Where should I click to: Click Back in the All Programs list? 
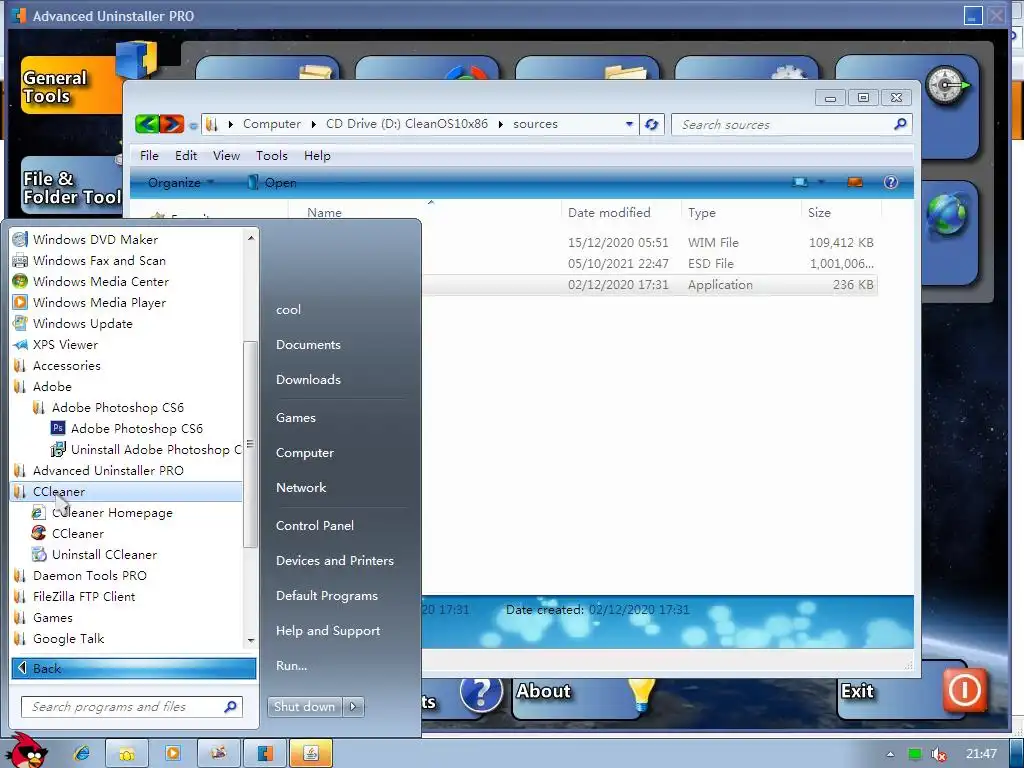coord(134,669)
